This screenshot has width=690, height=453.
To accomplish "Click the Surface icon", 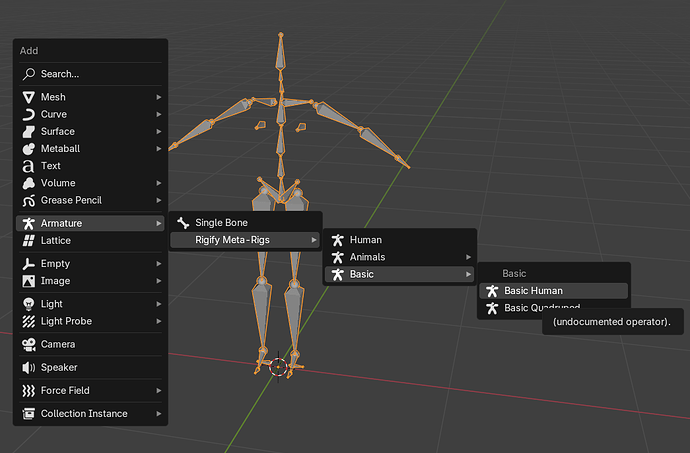I will (x=29, y=131).
